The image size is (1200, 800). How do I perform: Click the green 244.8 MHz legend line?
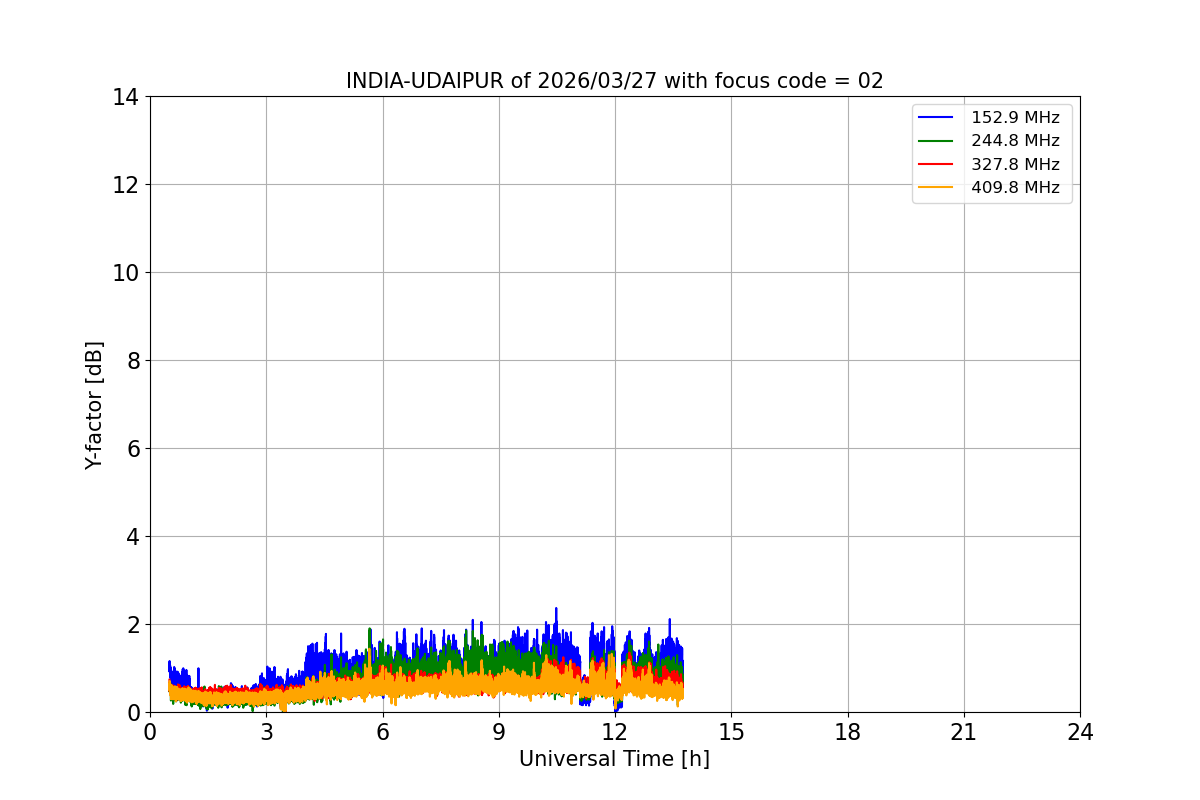[x=937, y=141]
